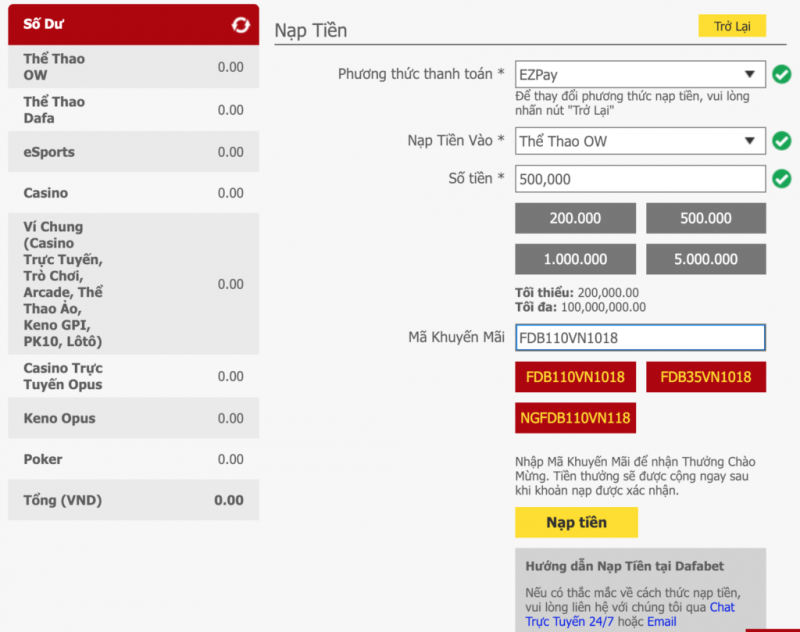Click the Số Dư panel header

coord(133,24)
